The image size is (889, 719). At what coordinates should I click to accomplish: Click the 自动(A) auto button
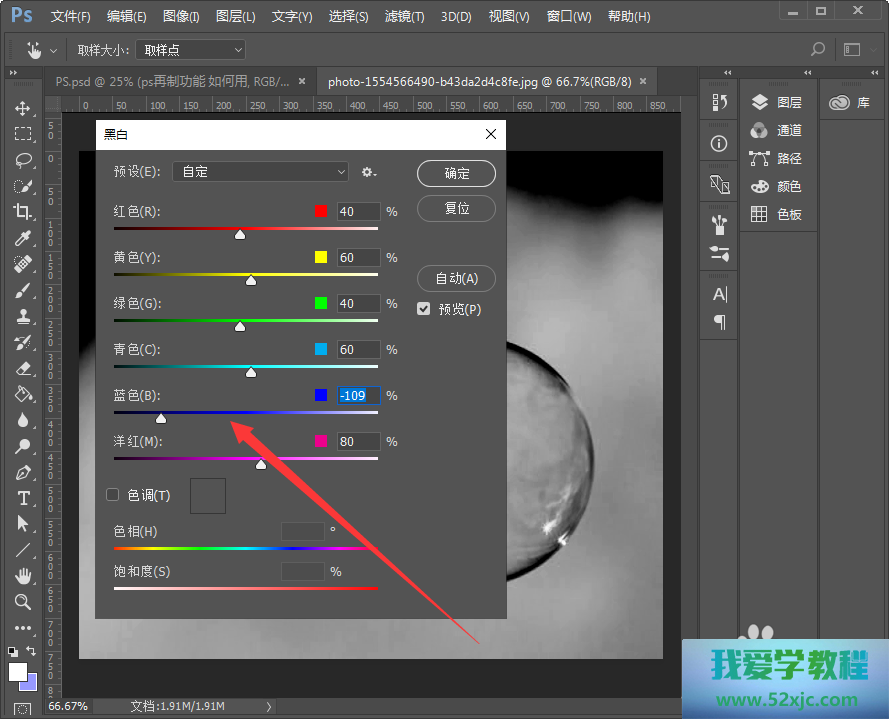pyautogui.click(x=456, y=278)
